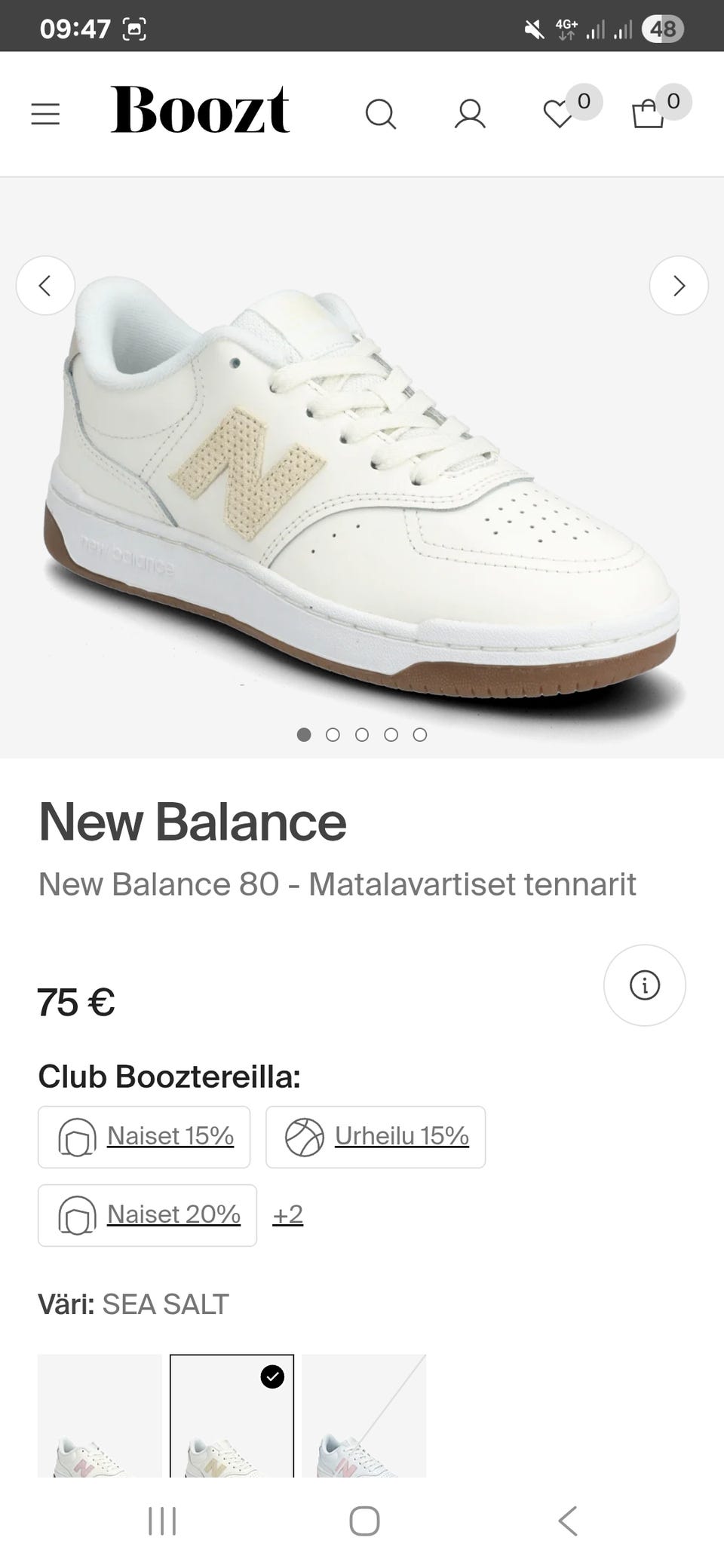Expand the +2 more Club offers
Screen dimensions: 724x1568
point(288,1214)
